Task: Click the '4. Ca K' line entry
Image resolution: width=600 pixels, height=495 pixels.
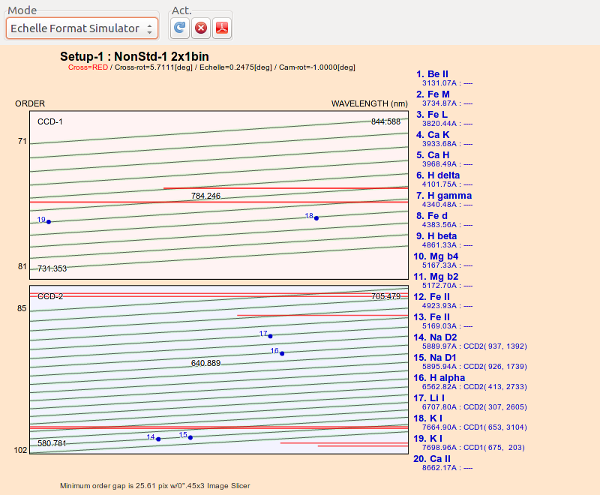Action: click(x=444, y=139)
